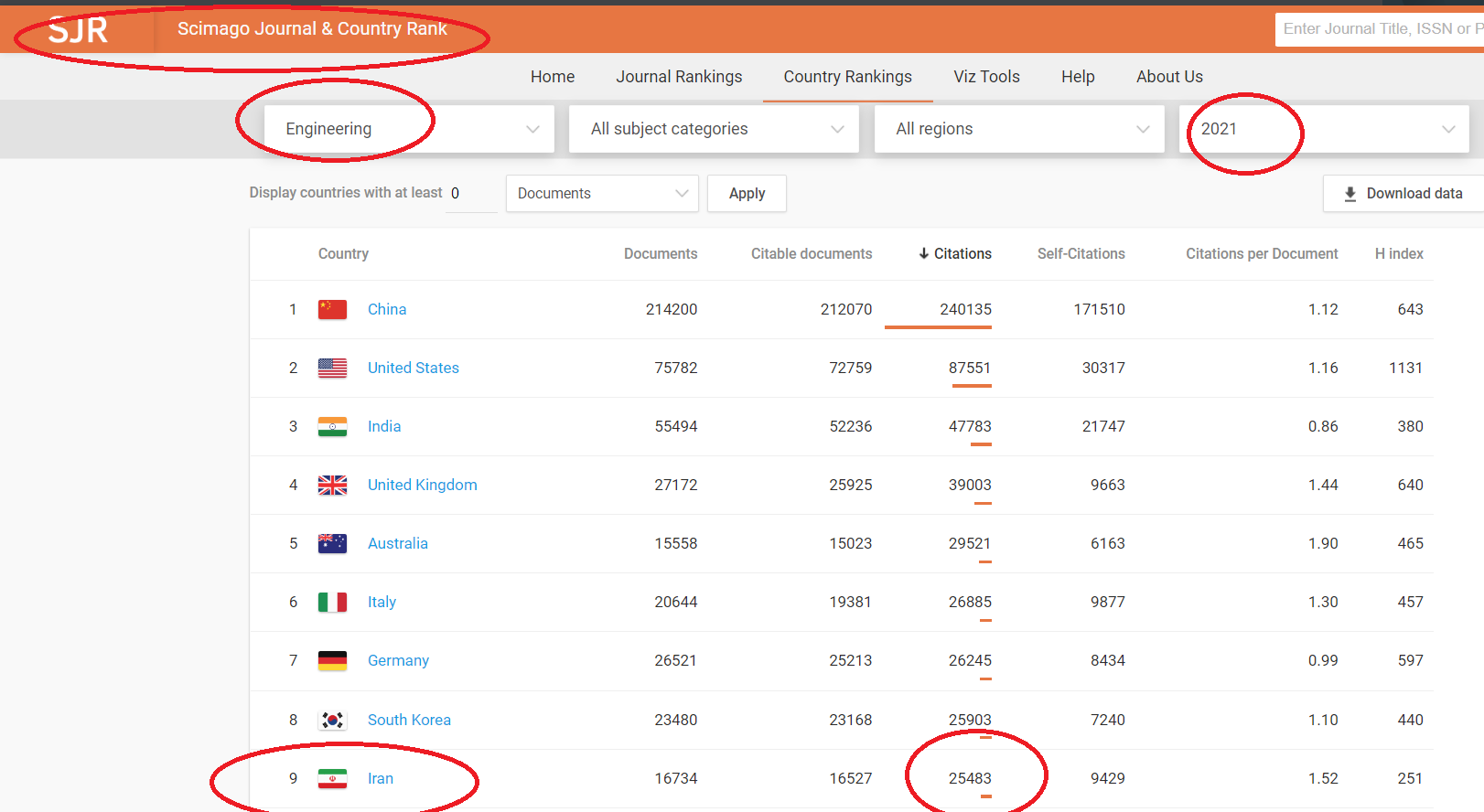The width and height of the screenshot is (1484, 812).
Task: Open the Italy country link
Action: (382, 602)
